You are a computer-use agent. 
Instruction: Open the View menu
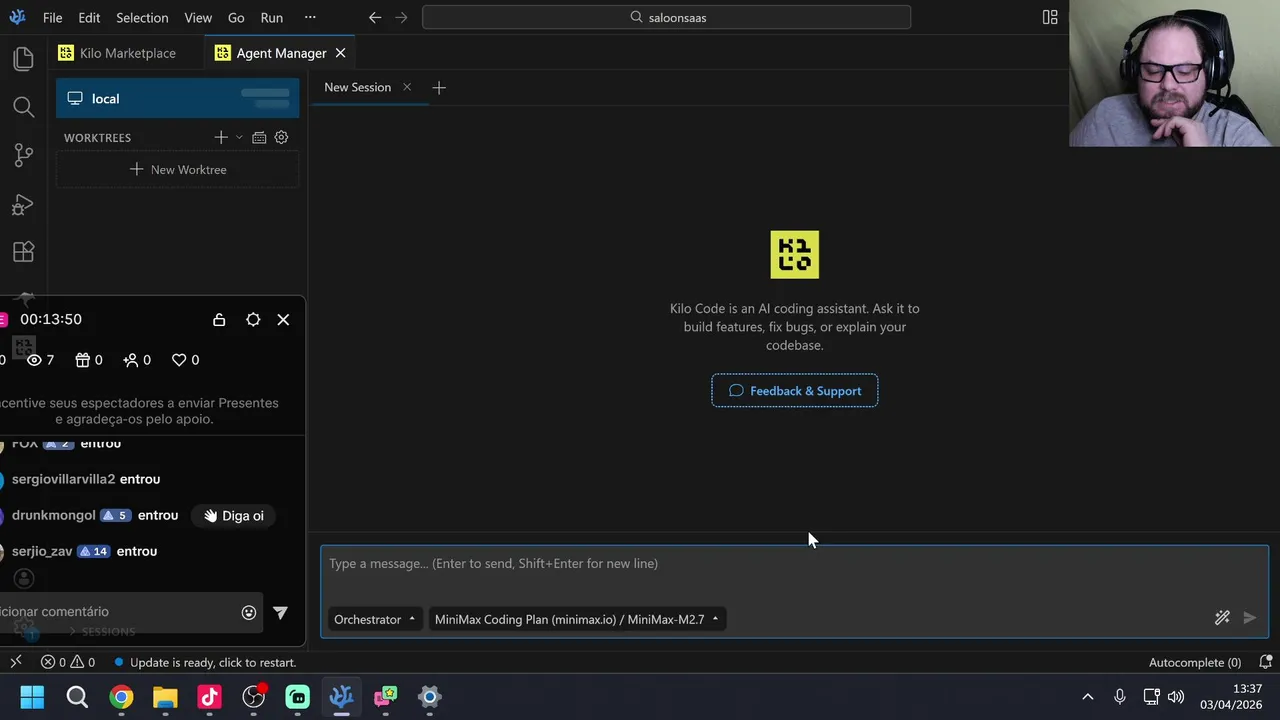(x=198, y=17)
